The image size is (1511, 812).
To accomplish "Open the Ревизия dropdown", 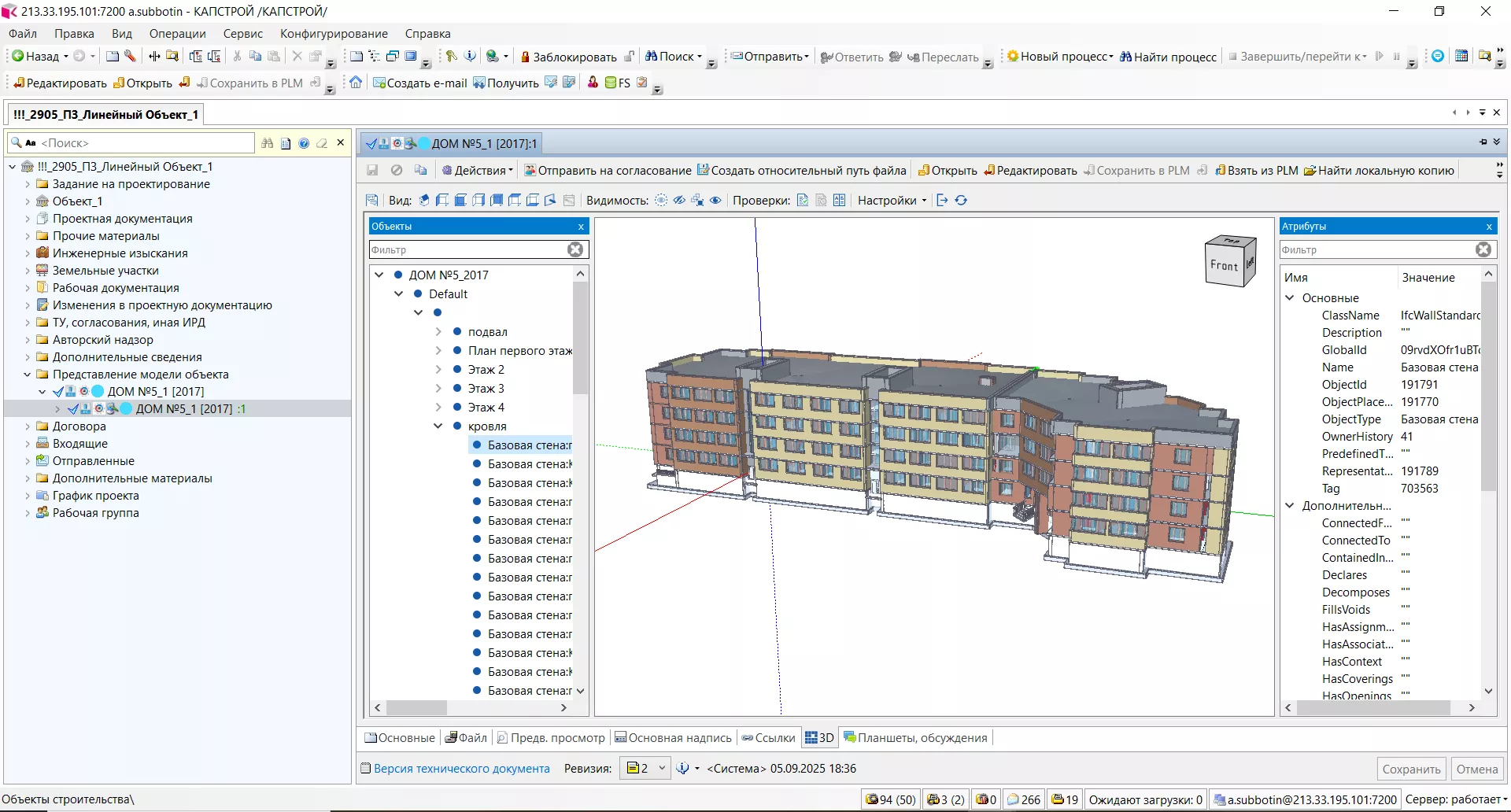I will tap(662, 769).
